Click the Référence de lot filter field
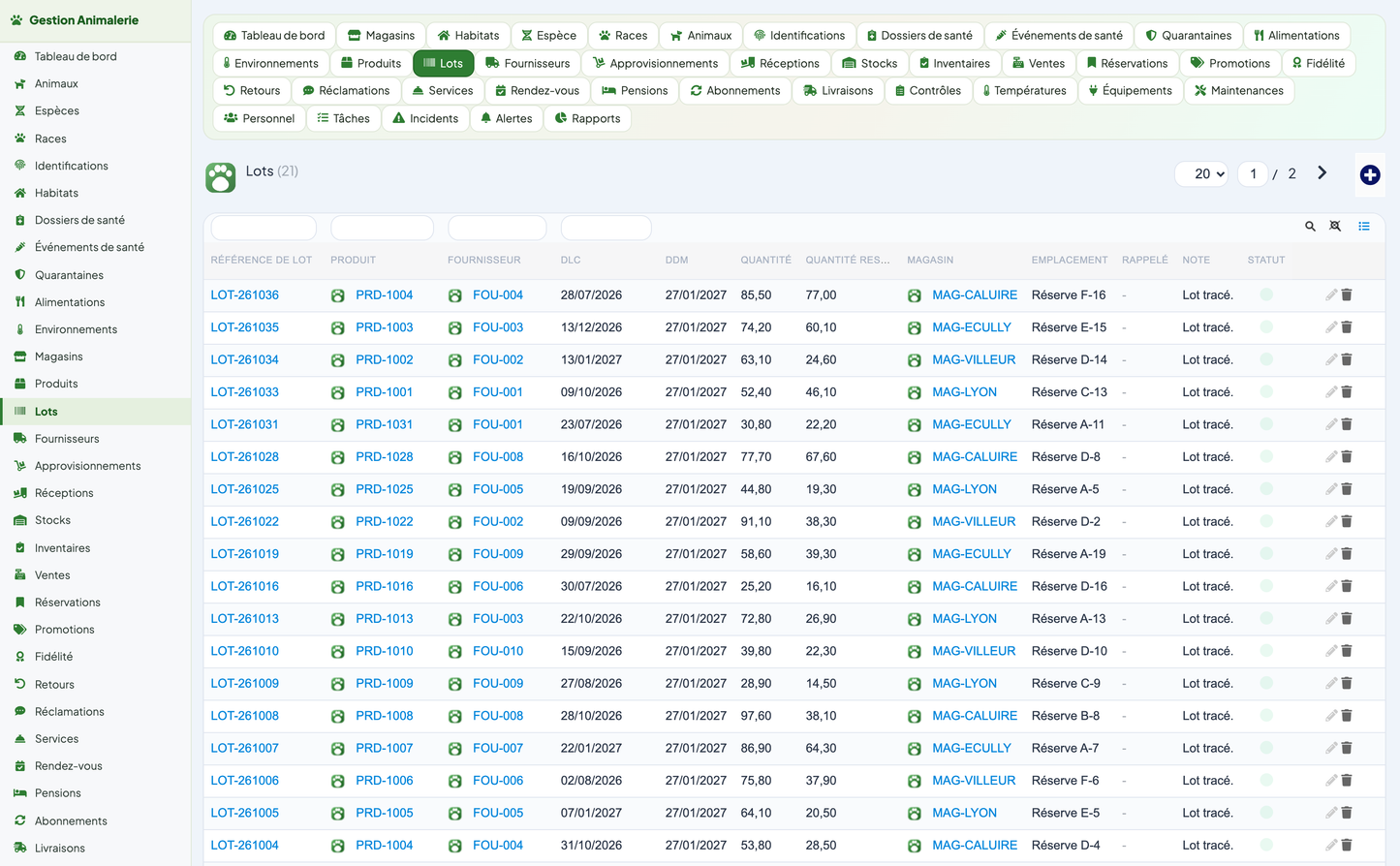The height and width of the screenshot is (866, 1400). [264, 228]
